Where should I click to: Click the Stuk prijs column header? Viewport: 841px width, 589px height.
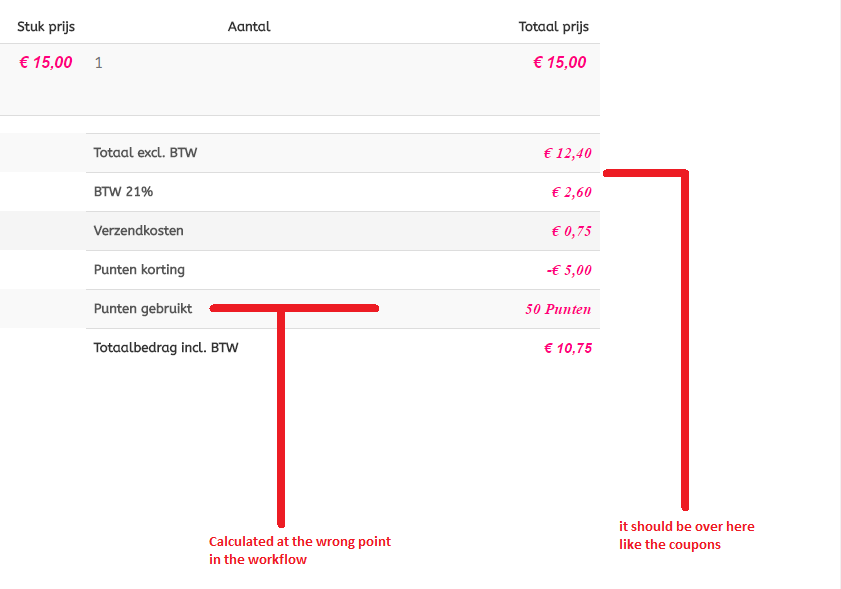(x=46, y=26)
